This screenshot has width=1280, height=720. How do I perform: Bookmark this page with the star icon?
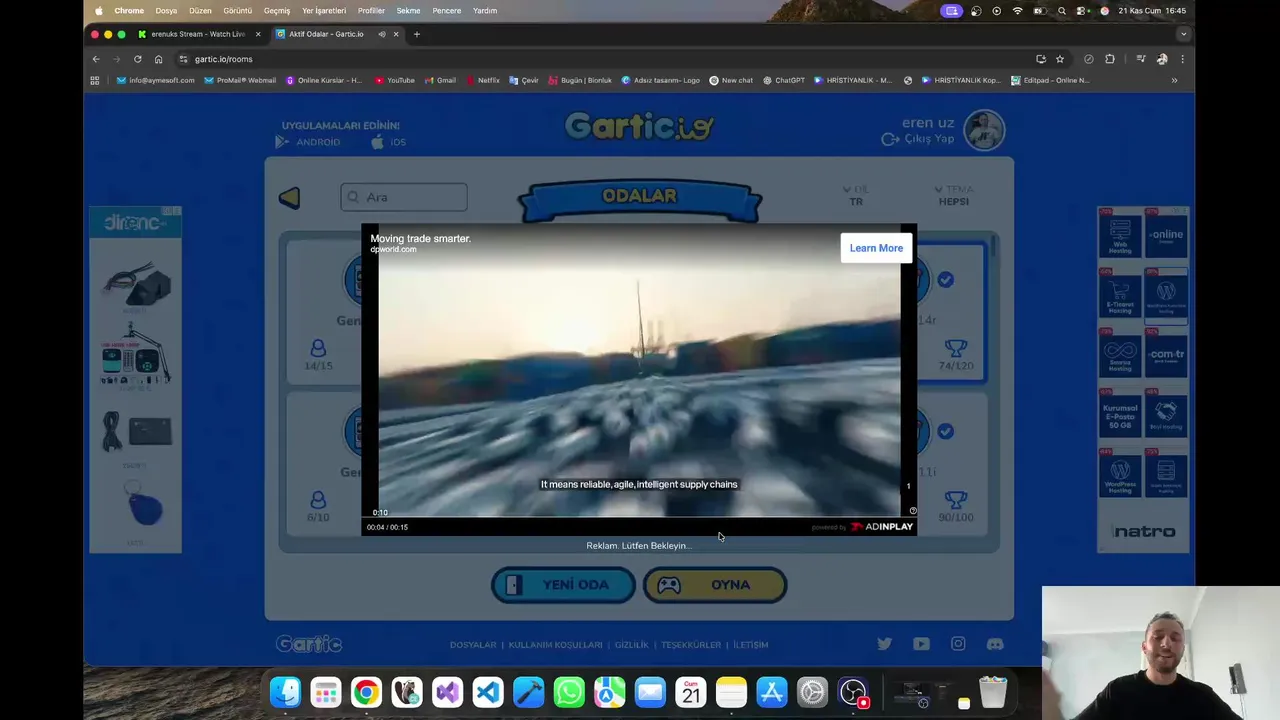pyautogui.click(x=1060, y=59)
